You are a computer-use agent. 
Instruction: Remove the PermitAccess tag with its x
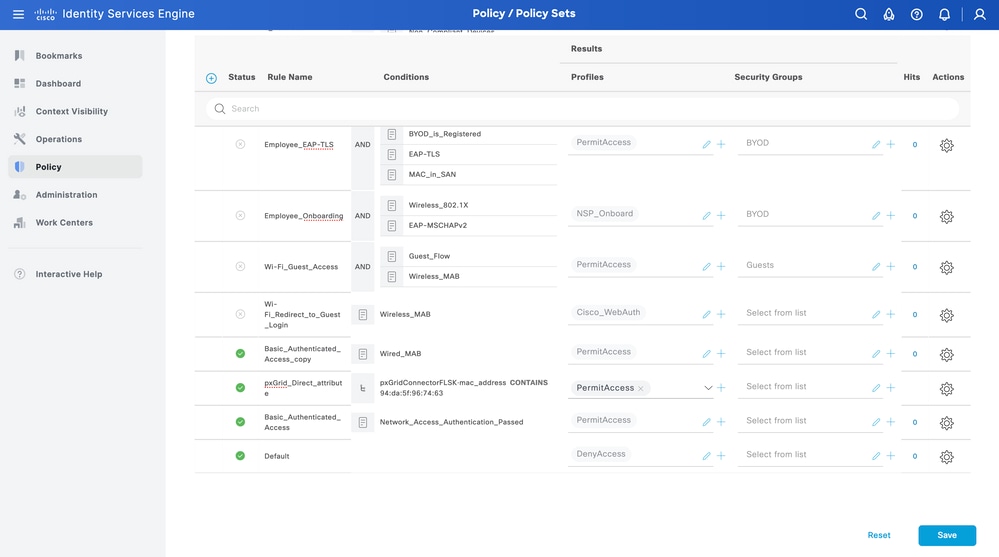pyautogui.click(x=640, y=388)
